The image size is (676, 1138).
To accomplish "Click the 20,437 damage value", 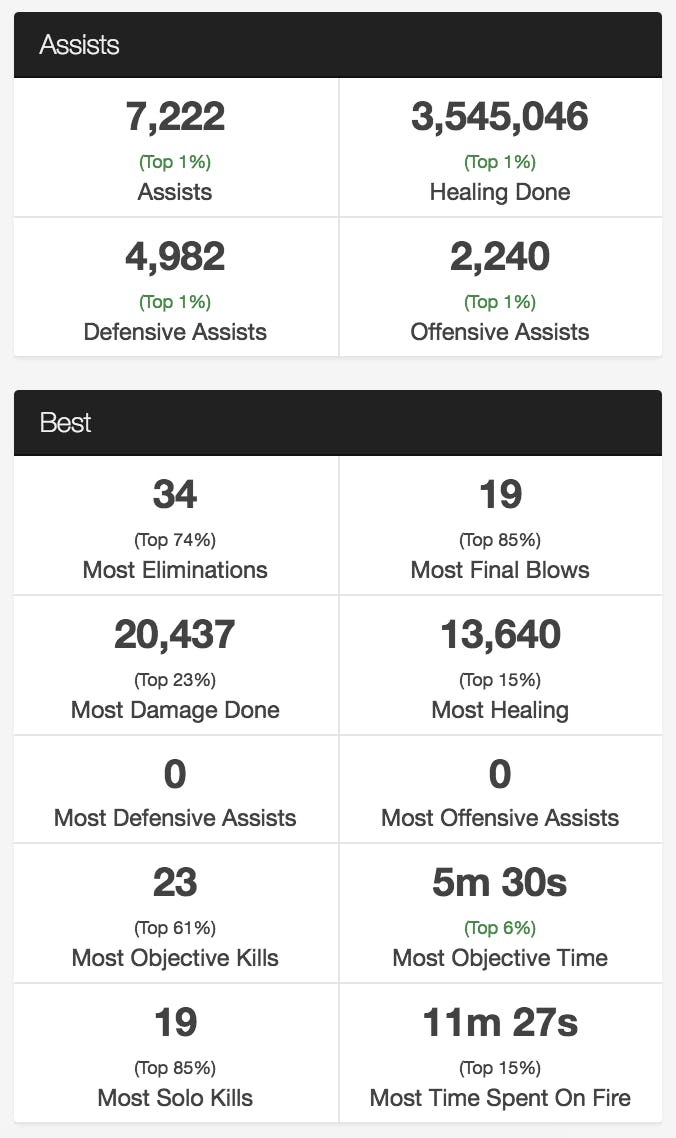I will (175, 634).
